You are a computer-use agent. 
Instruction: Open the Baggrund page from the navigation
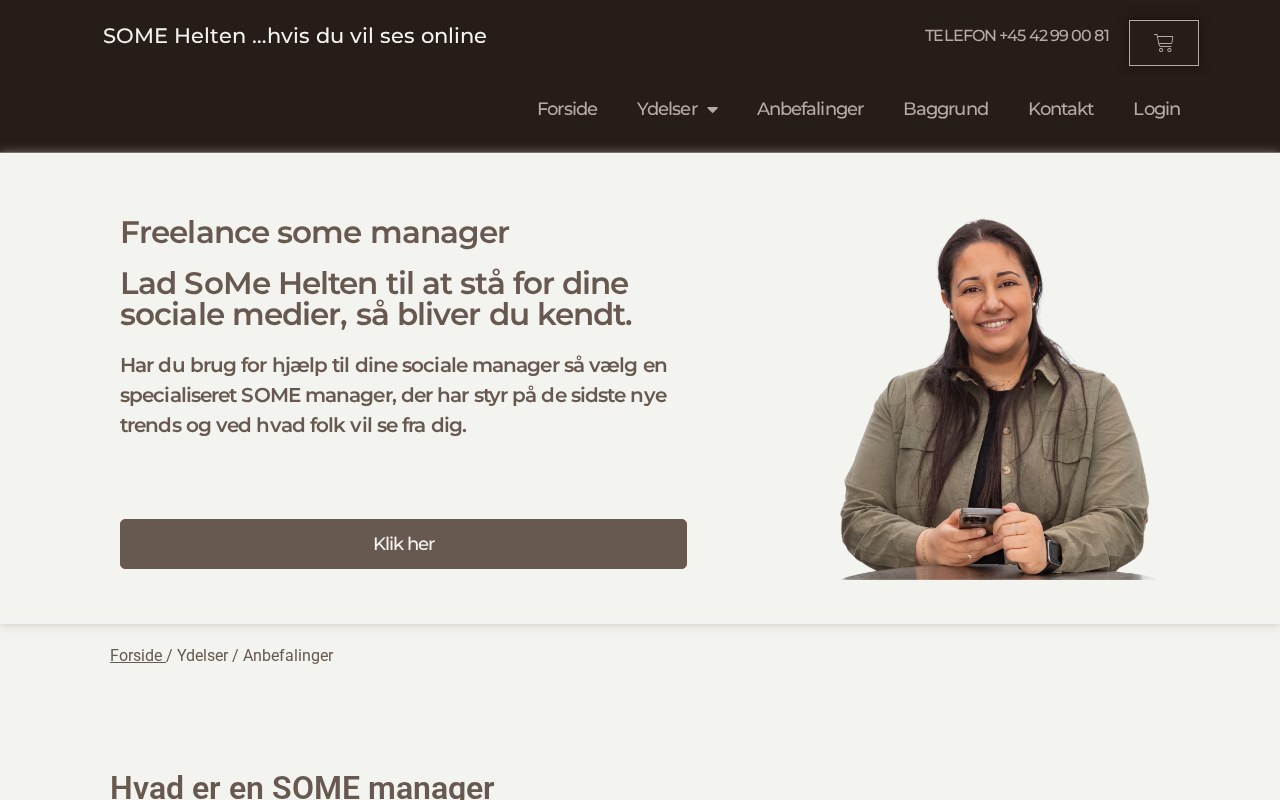945,109
